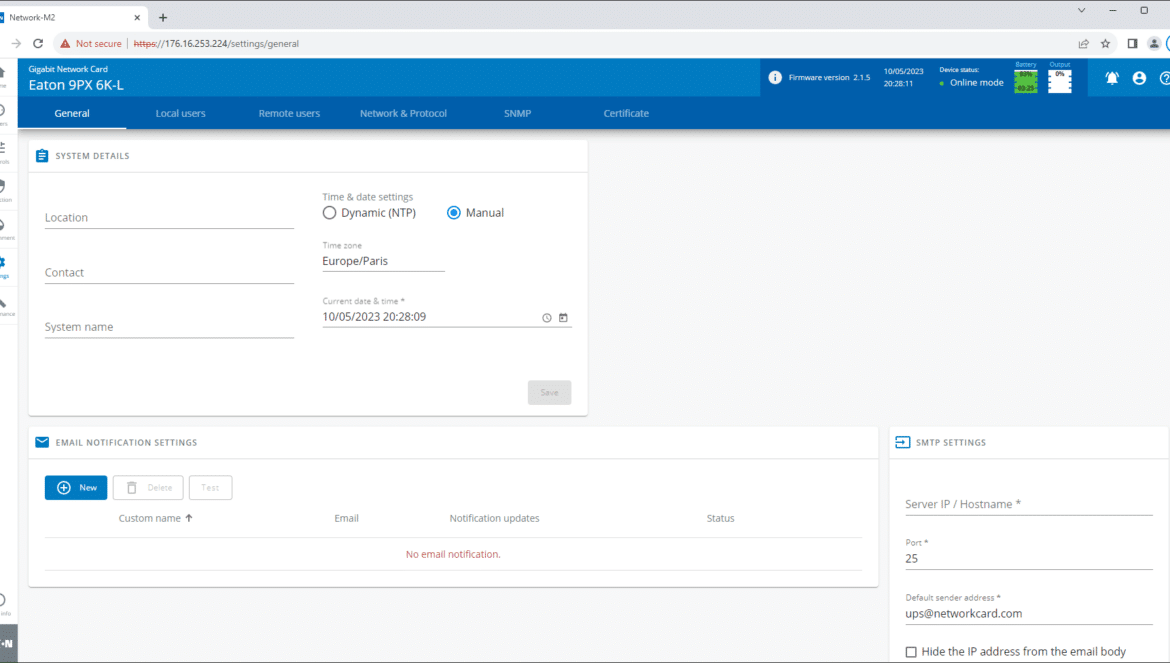Click the Not secure warning icon

65,43
